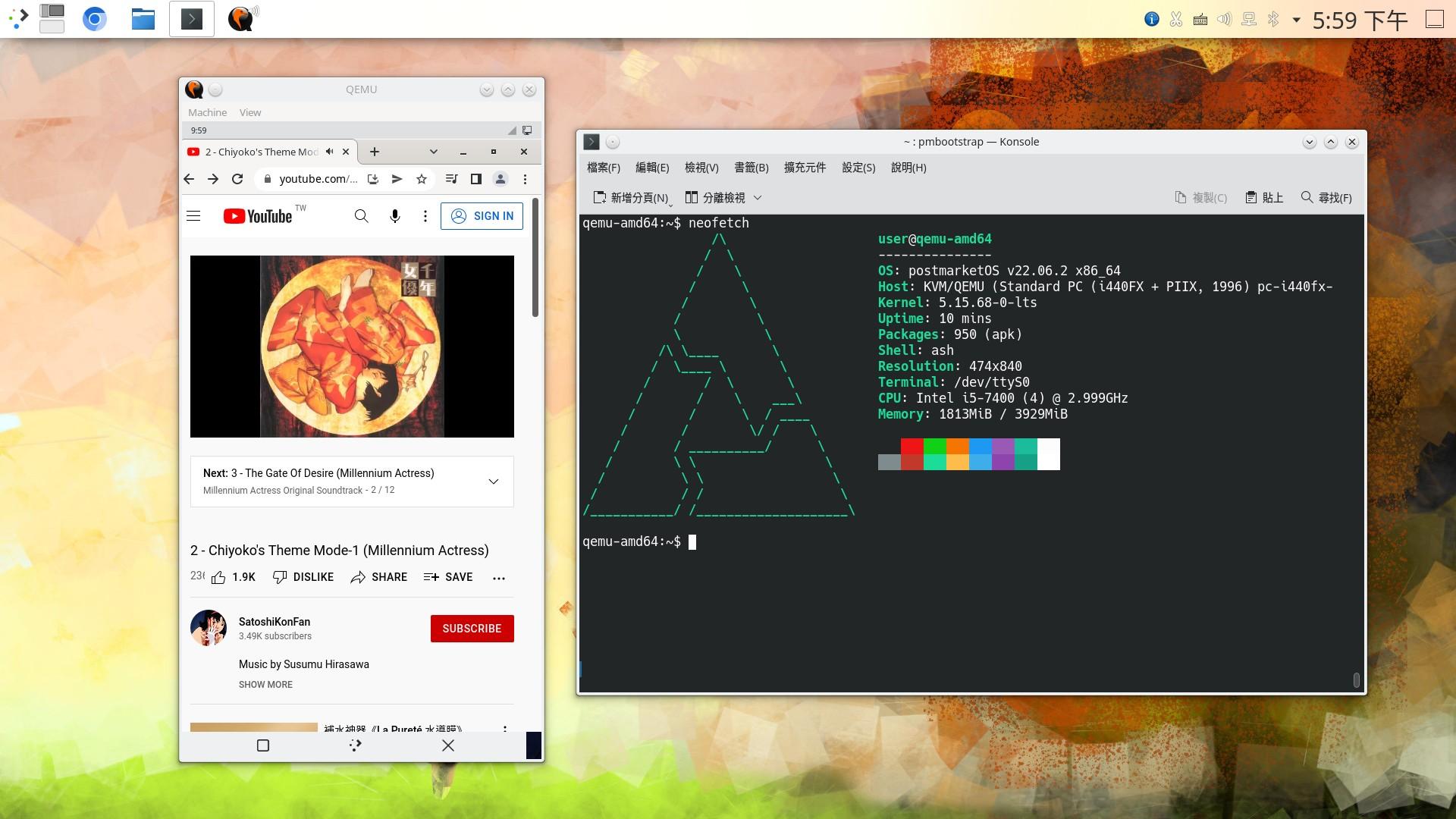Image resolution: width=1456 pixels, height=819 pixels.
Task: Open the blue info notifications tray icon
Action: 1152,20
